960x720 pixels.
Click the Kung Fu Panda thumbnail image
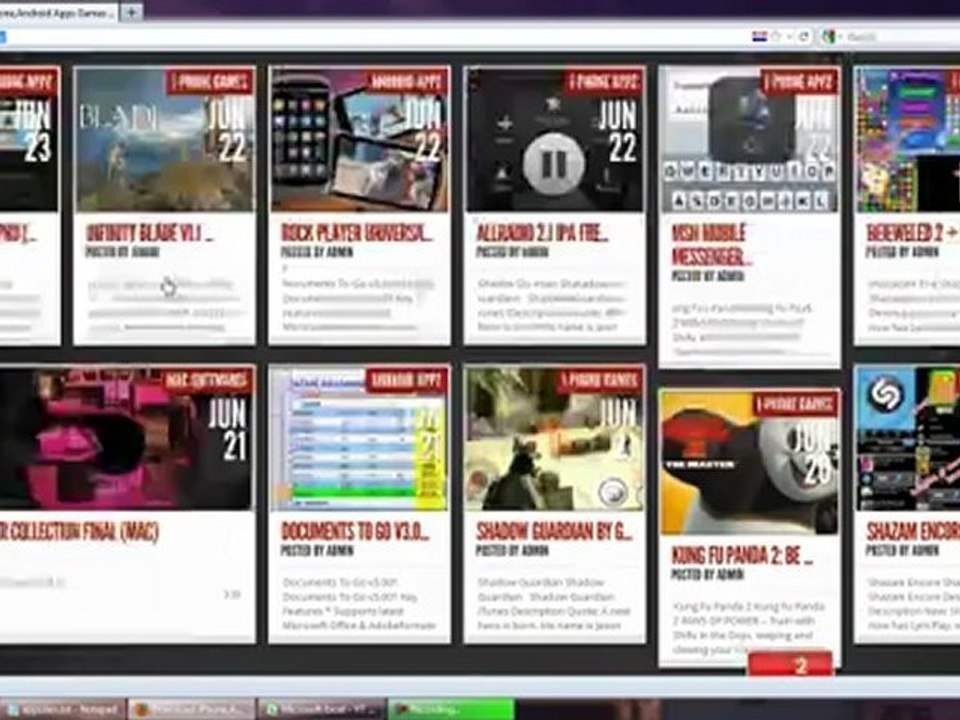pos(749,462)
